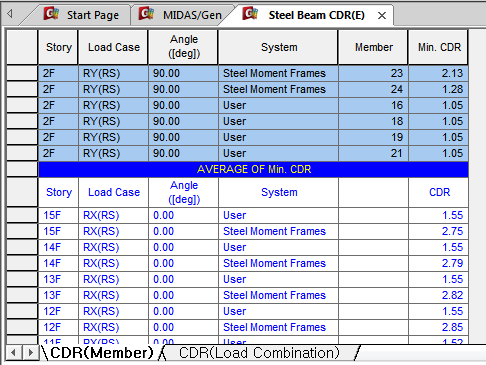Click the MIDAS/Gen tab icon

(147, 14)
